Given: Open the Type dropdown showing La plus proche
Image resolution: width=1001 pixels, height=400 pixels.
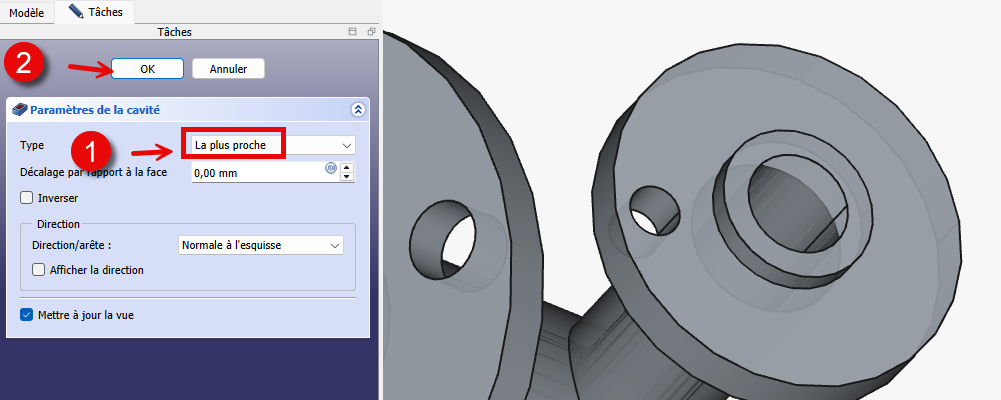Looking at the screenshot, I should (270, 145).
